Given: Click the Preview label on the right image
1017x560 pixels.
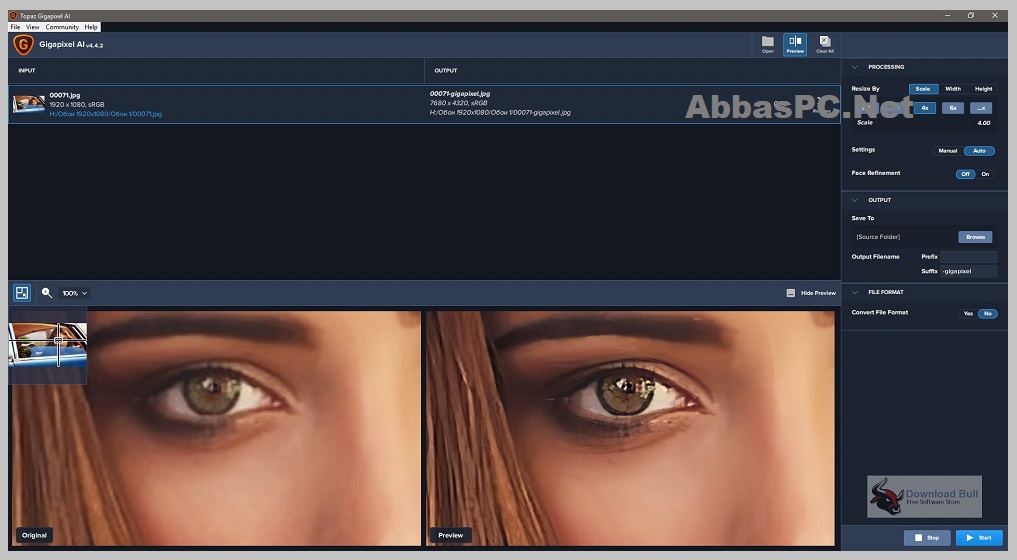Looking at the screenshot, I should point(451,535).
